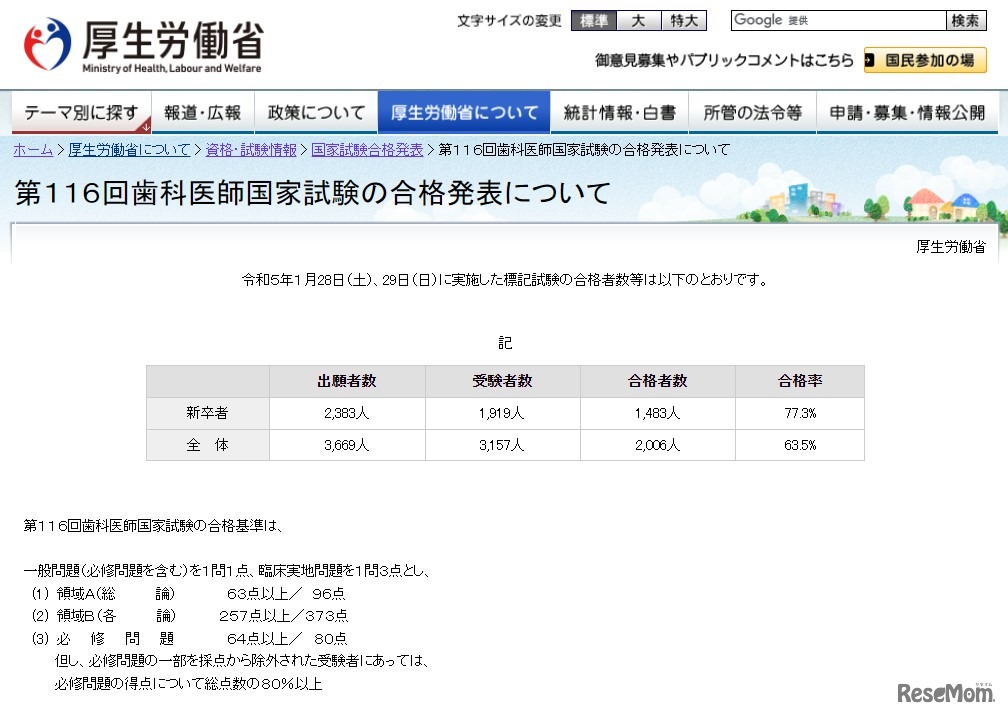Image resolution: width=1008 pixels, height=716 pixels.
Task: Open the 所管の法令等 menu tab
Action: click(x=752, y=112)
